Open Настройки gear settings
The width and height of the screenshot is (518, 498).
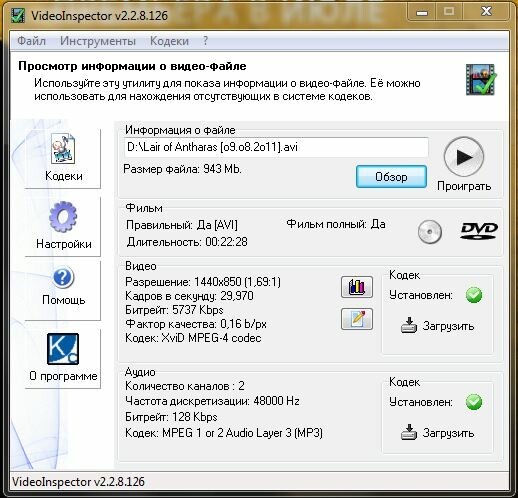point(63,226)
